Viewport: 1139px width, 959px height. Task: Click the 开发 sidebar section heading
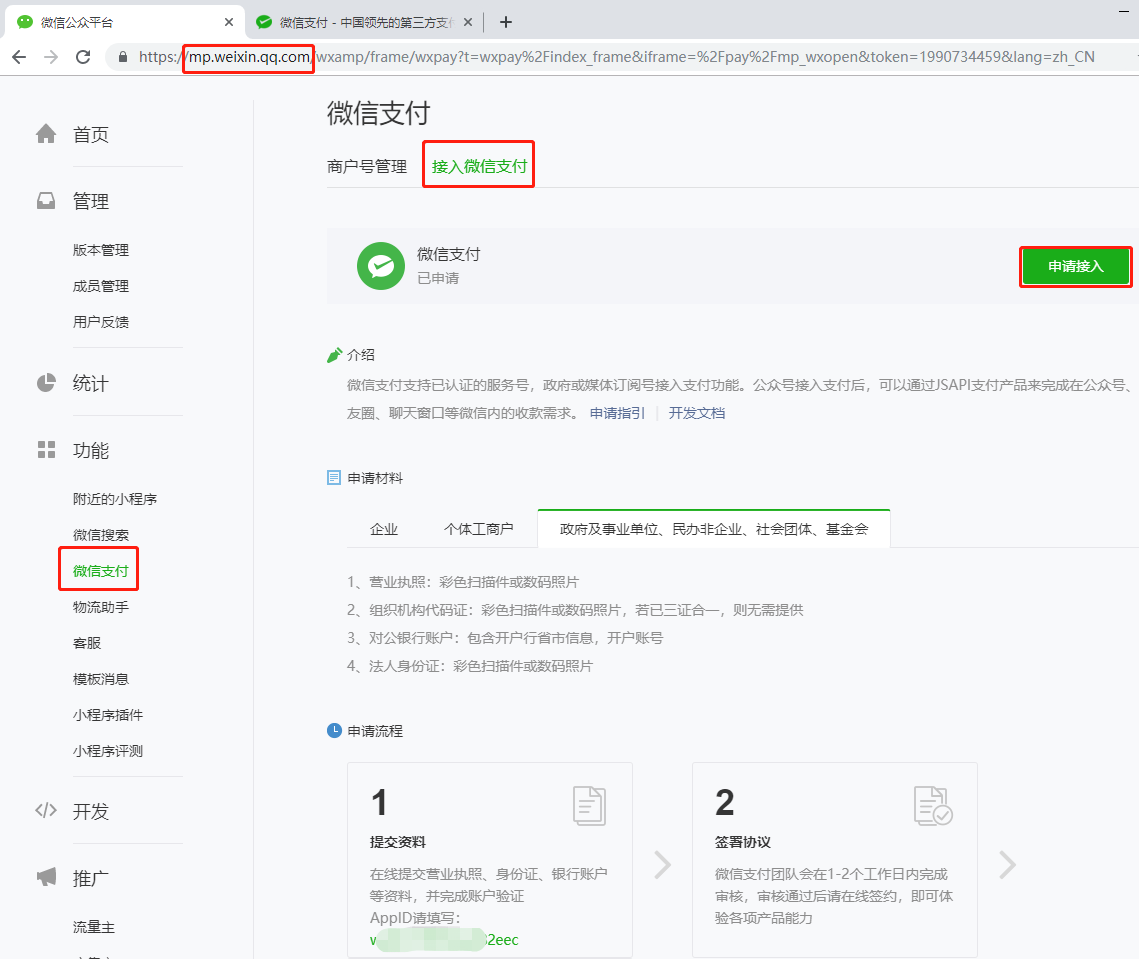pos(91,812)
